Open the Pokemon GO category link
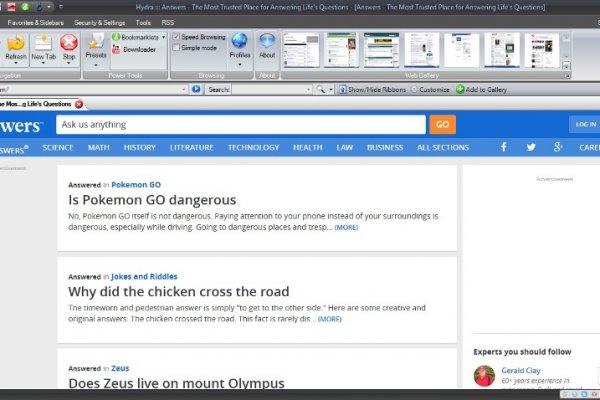 136,185
